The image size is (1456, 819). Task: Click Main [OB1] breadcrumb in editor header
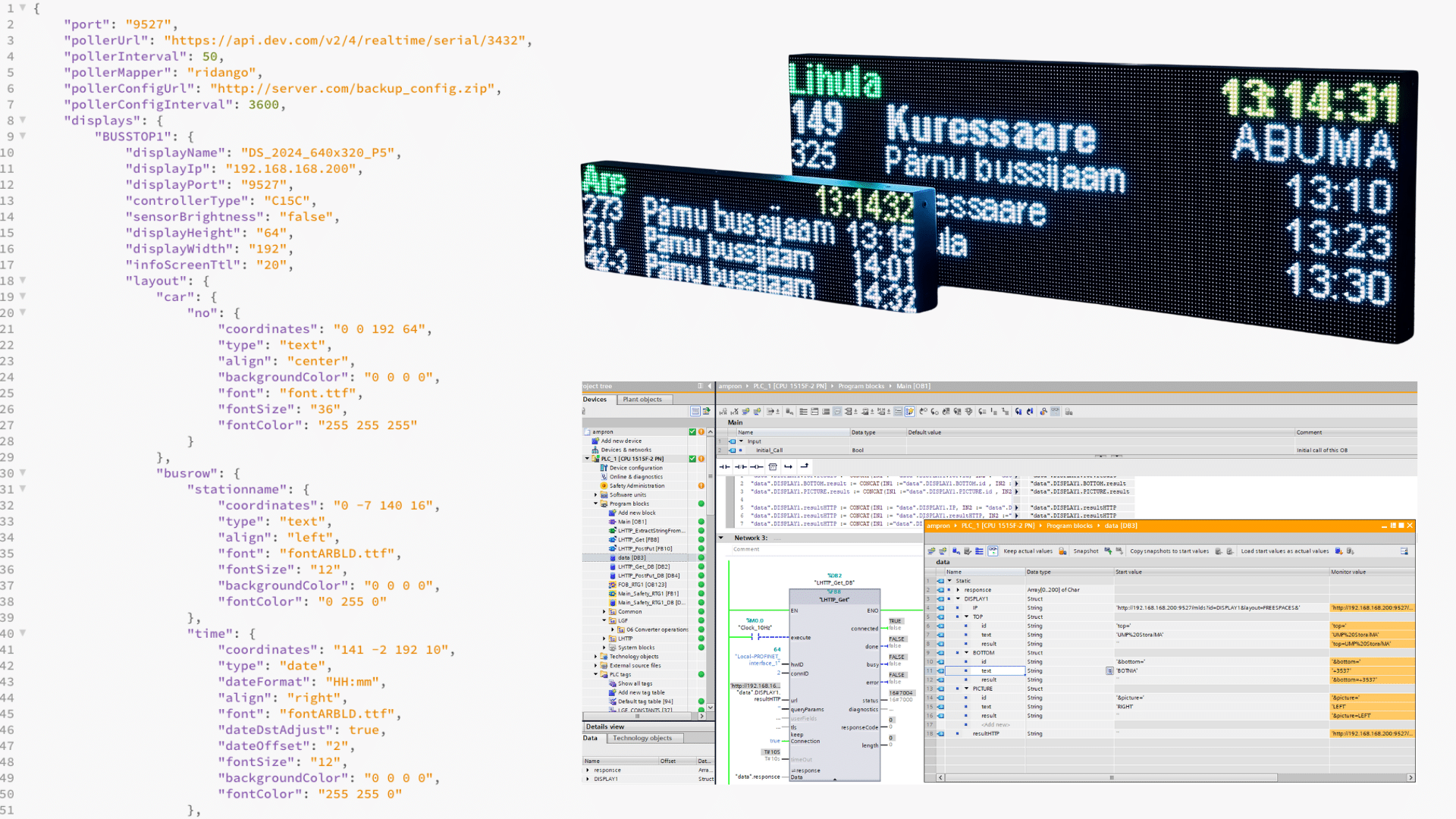click(913, 386)
